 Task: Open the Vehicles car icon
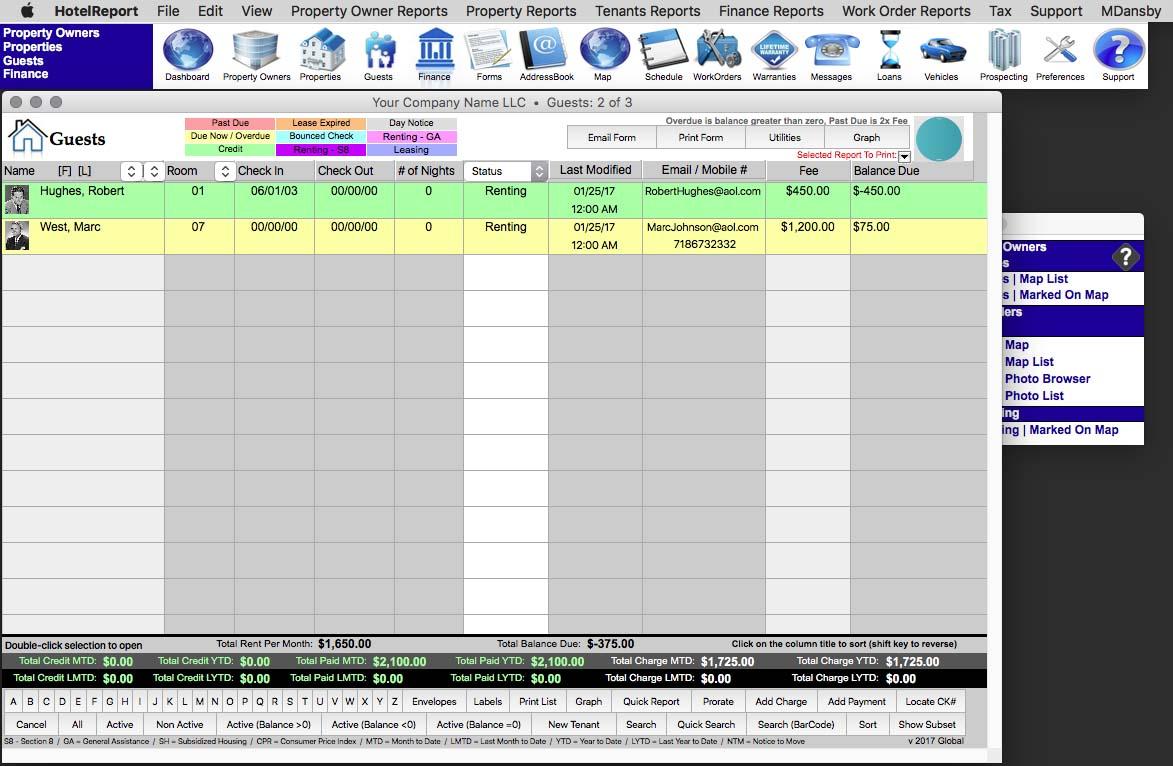(x=942, y=51)
